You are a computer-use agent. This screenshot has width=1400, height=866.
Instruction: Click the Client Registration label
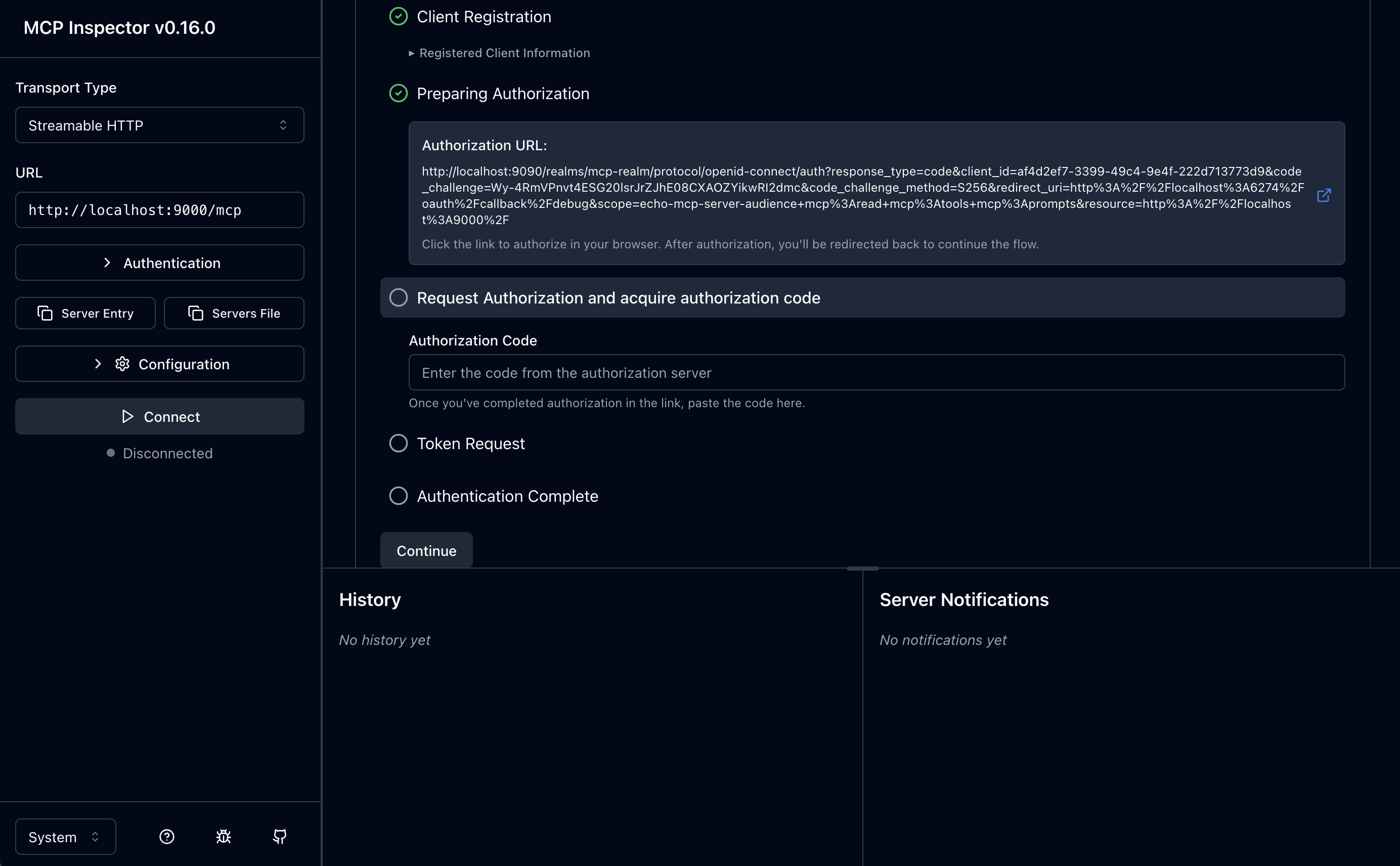click(x=484, y=17)
